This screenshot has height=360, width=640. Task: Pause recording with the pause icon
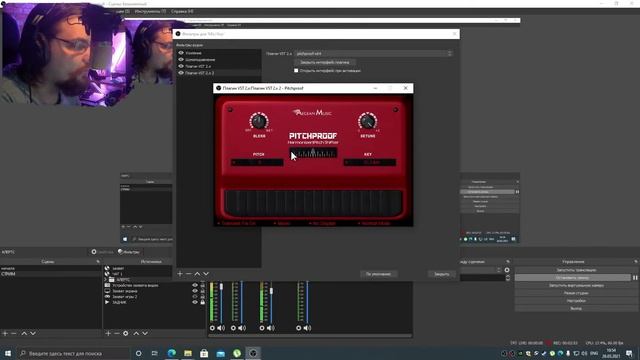coord(635,278)
